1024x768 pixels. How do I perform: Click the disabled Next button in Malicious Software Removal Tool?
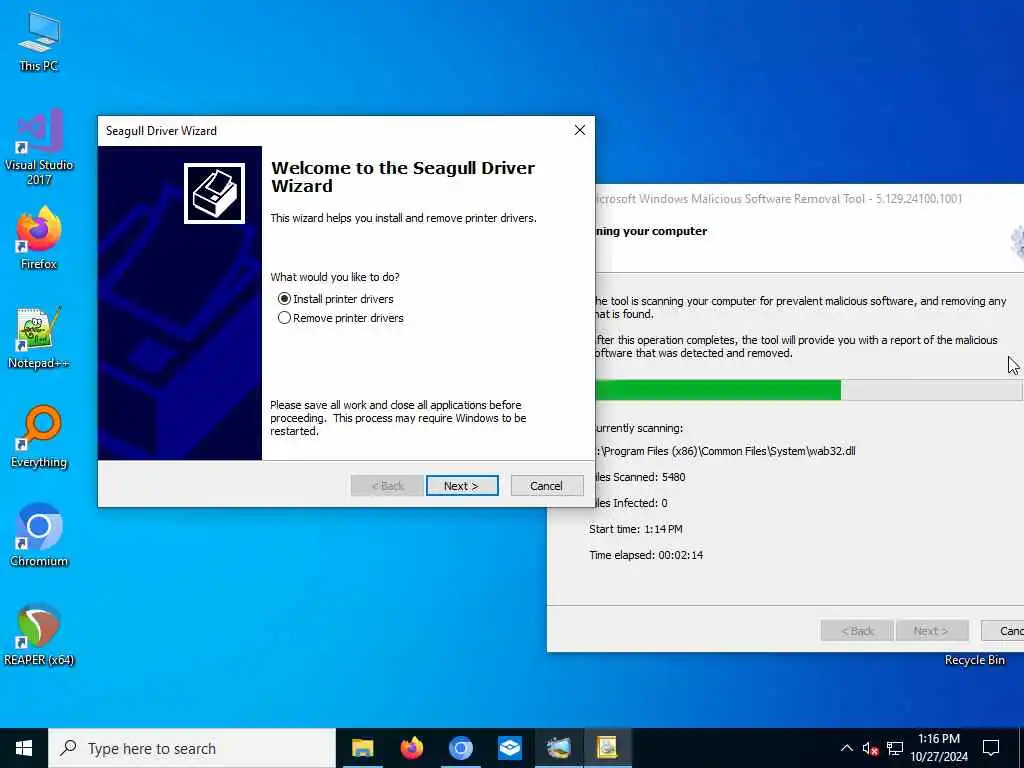(931, 631)
